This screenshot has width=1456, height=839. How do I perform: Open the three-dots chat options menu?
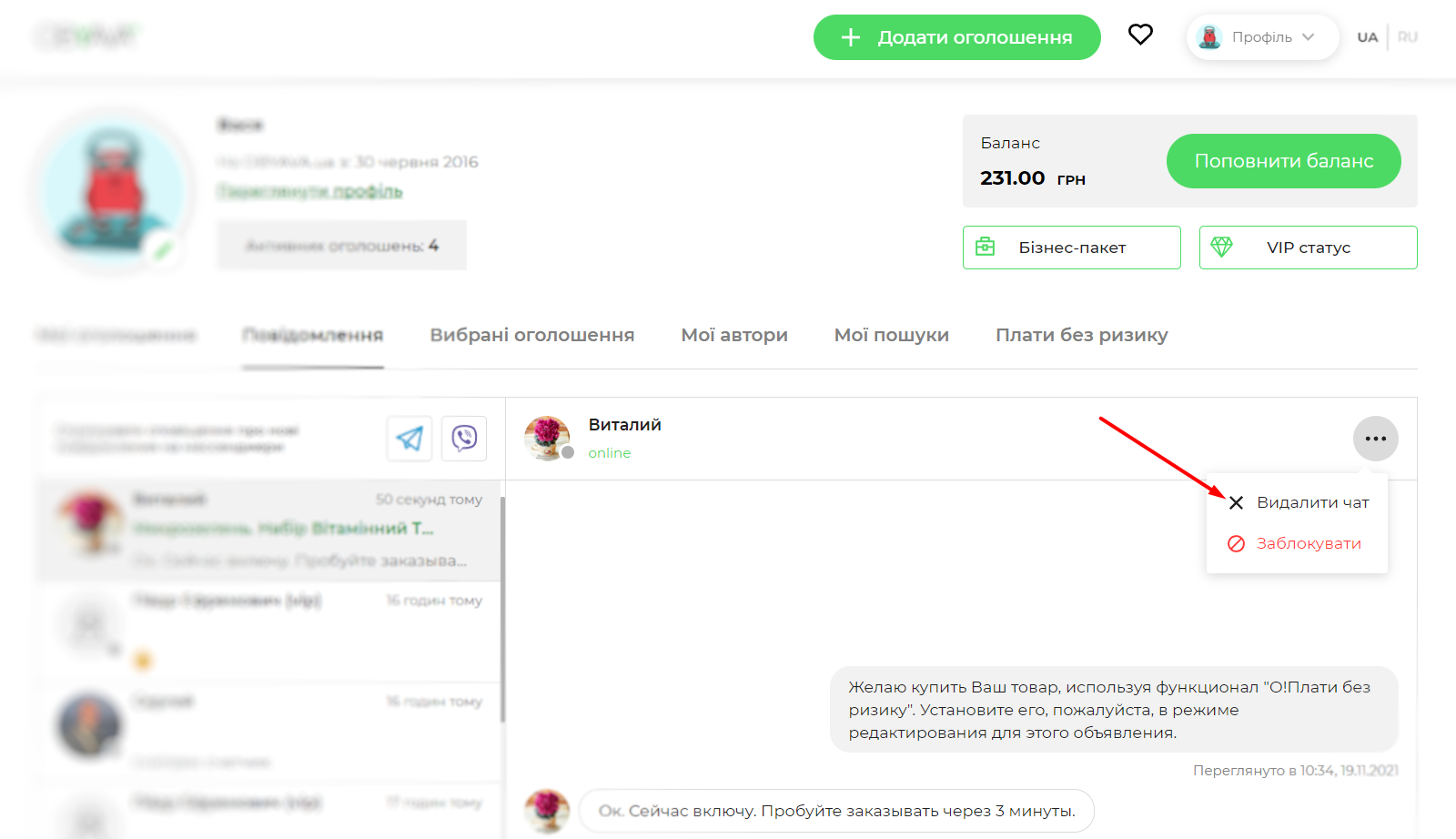1375,439
